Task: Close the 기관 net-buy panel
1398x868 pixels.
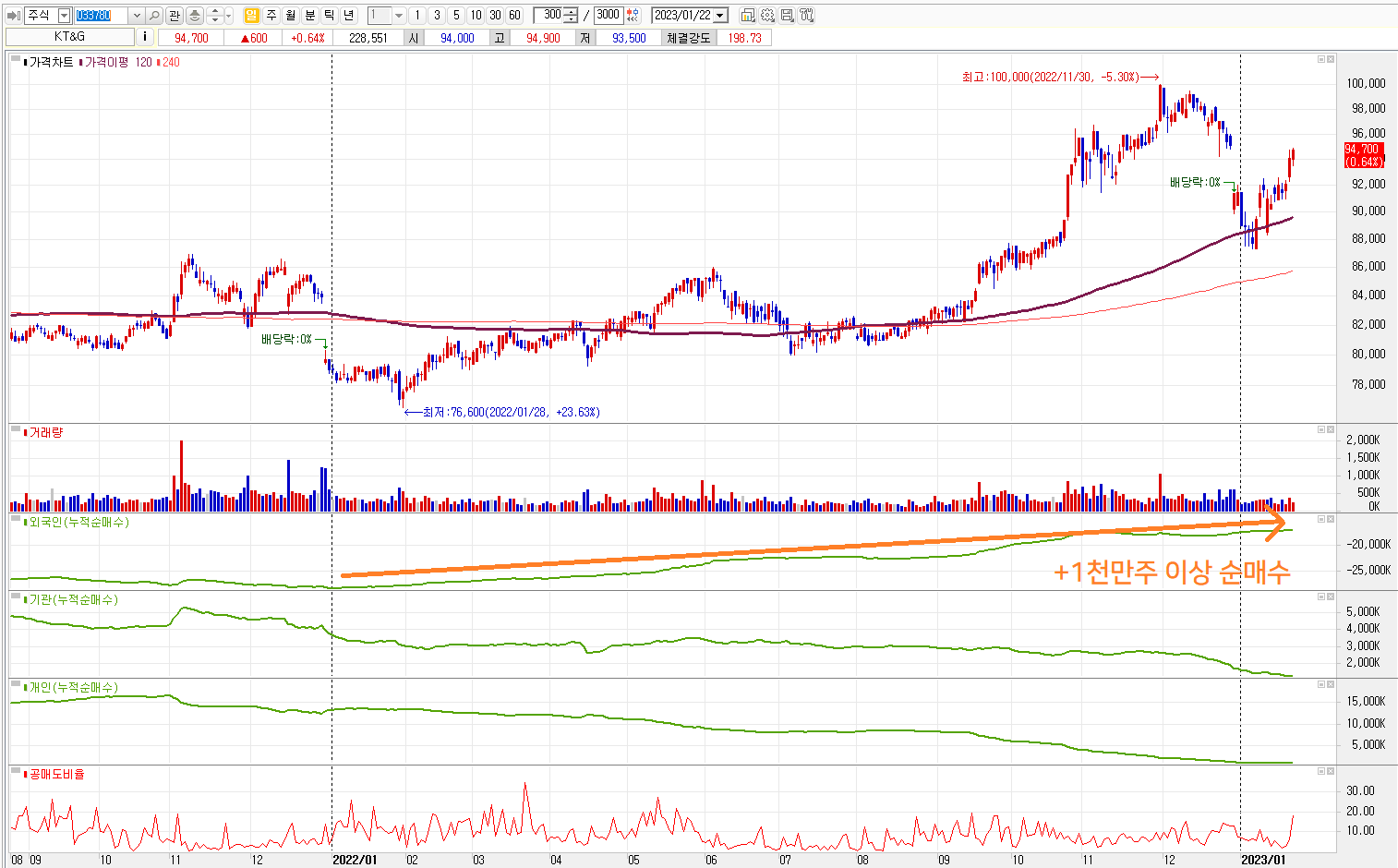Action: pyautogui.click(x=1331, y=597)
